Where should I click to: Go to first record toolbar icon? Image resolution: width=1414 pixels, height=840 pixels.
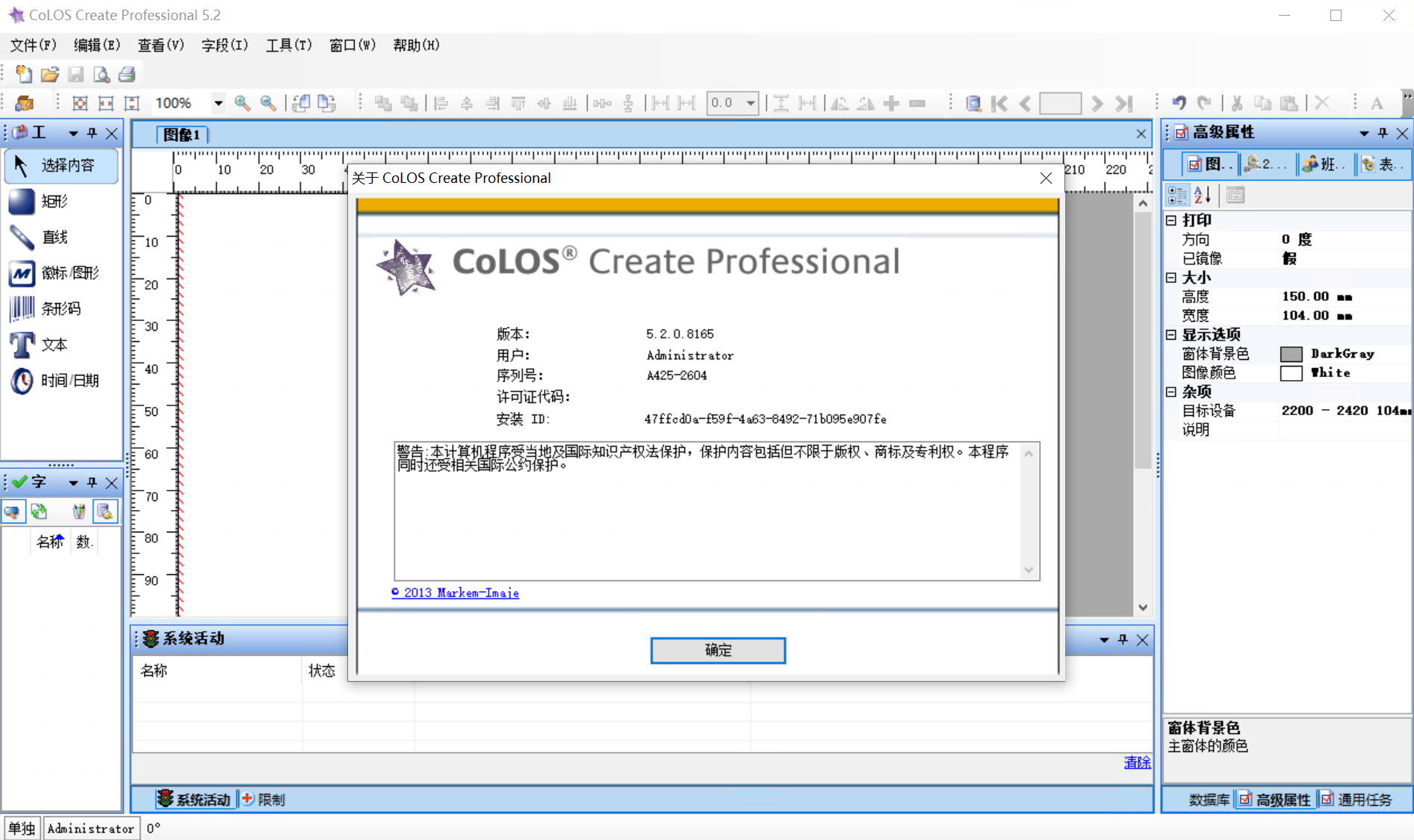coord(999,103)
